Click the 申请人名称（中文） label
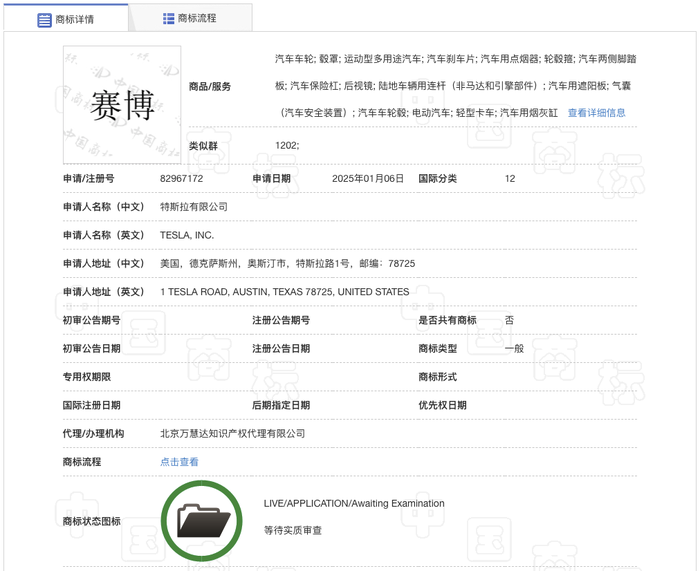Viewport: 700px width, 571px height. 104,207
